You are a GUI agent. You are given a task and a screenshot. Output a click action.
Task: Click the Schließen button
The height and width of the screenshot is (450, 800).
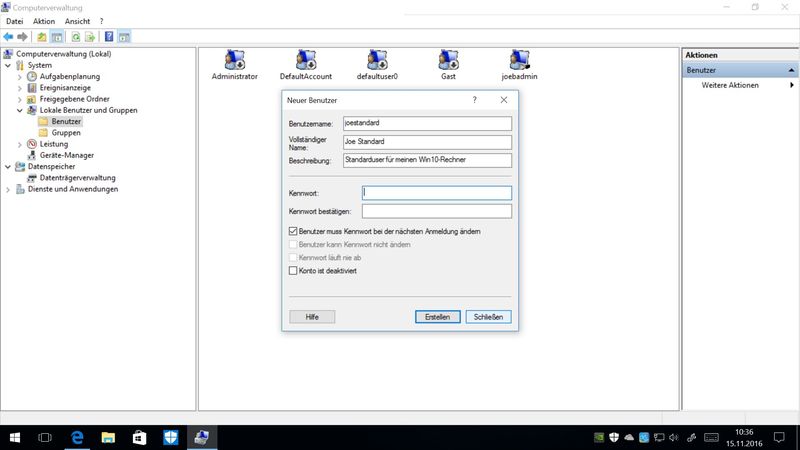point(488,317)
